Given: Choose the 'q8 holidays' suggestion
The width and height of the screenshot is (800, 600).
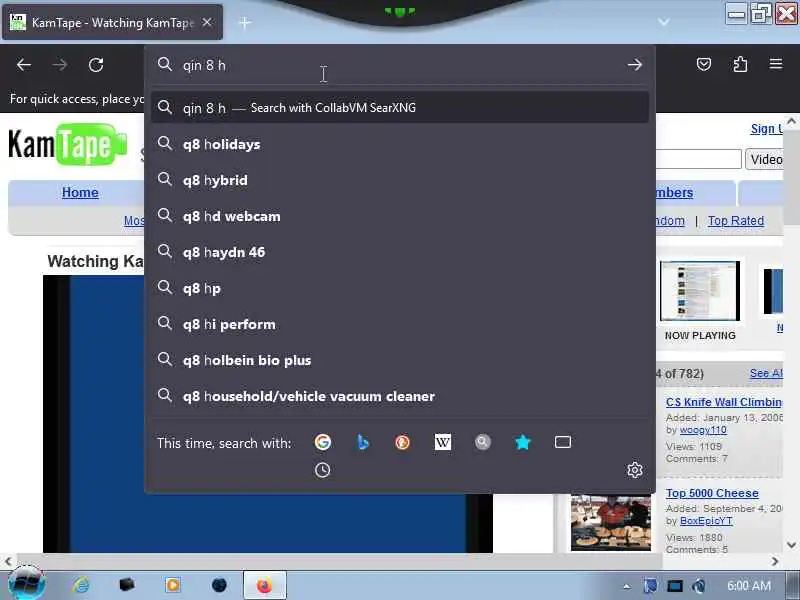Looking at the screenshot, I should point(400,144).
